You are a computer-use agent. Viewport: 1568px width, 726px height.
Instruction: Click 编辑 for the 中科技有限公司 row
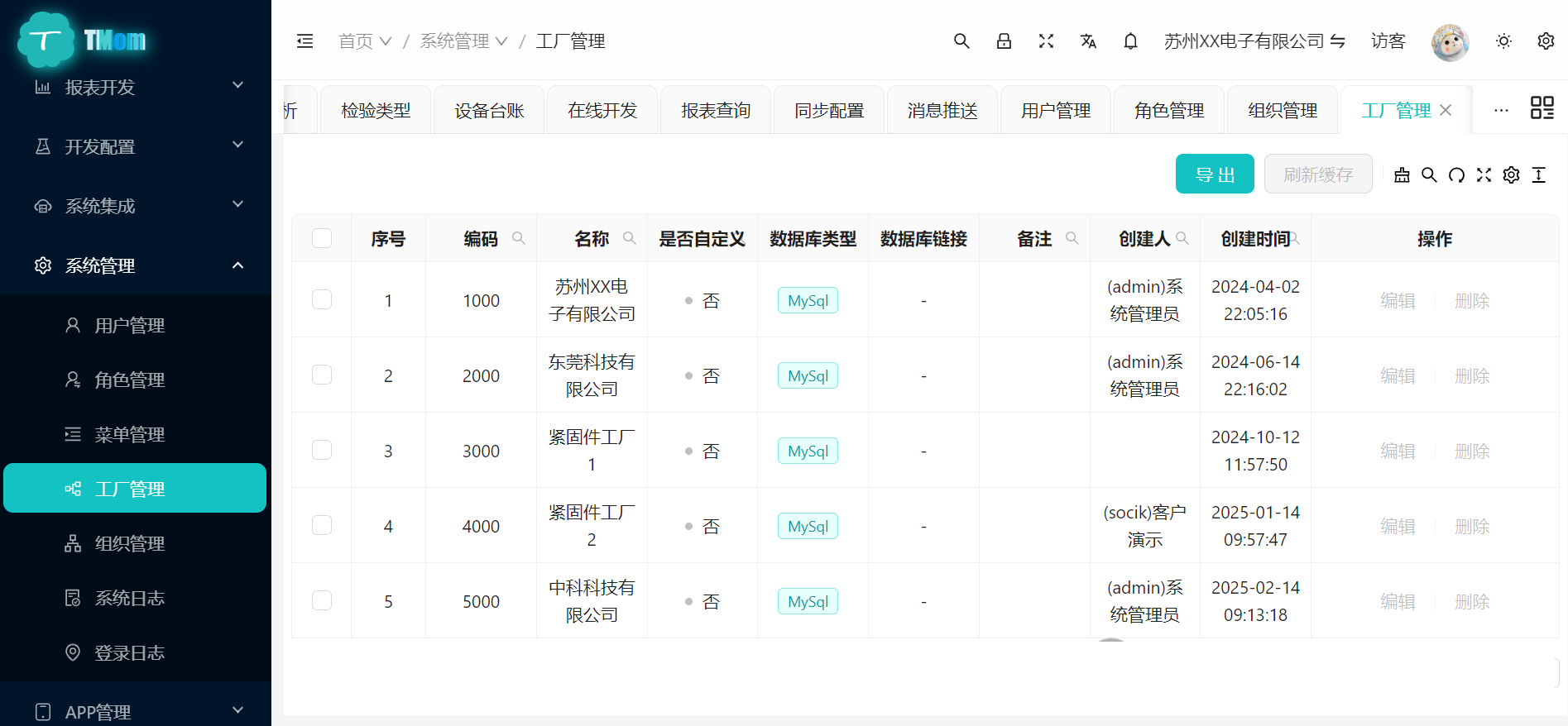(1398, 601)
